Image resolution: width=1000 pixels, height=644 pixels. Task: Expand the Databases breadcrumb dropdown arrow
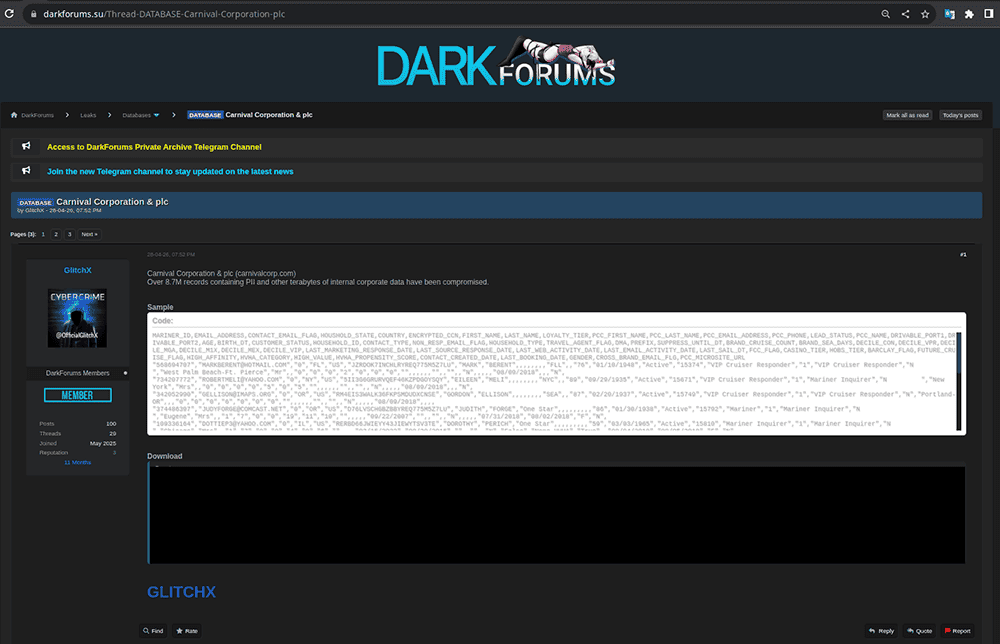pyautogui.click(x=156, y=115)
